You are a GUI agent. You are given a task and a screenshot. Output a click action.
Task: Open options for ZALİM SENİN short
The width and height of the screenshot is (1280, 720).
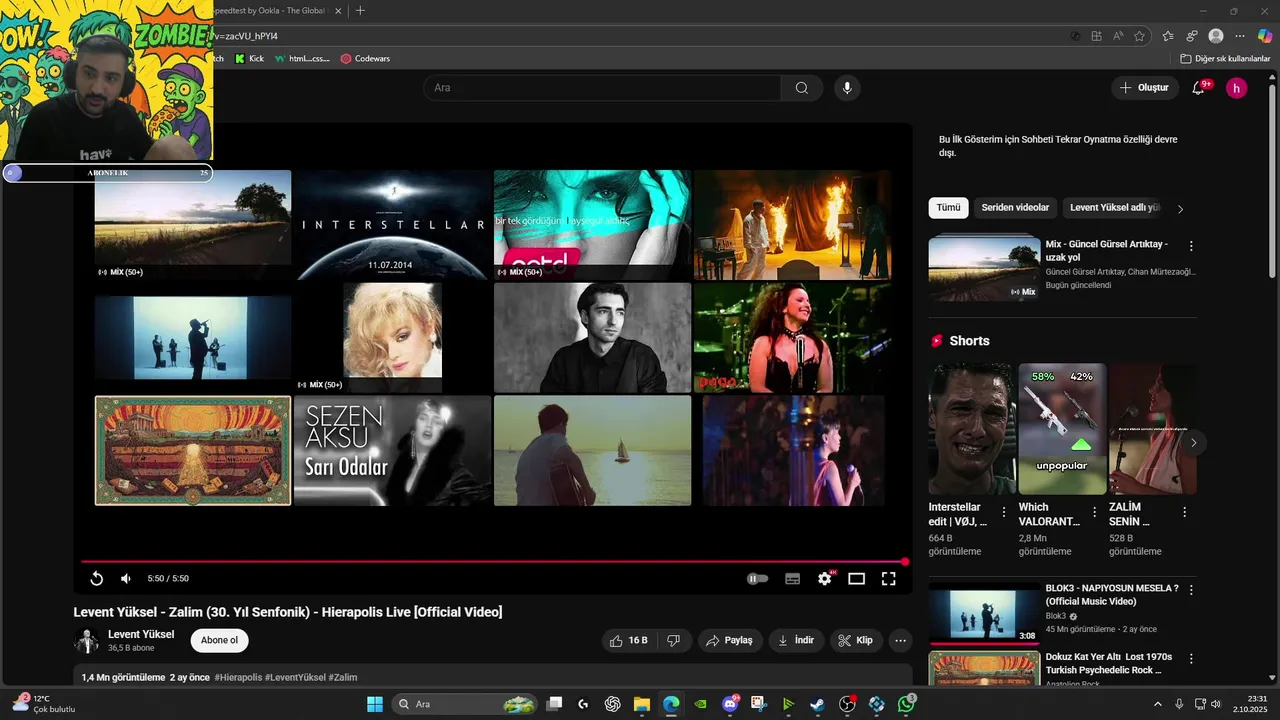(1184, 512)
